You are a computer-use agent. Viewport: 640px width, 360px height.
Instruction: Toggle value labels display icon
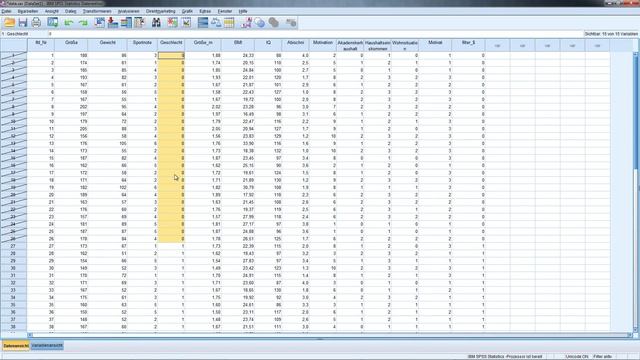tap(246, 23)
